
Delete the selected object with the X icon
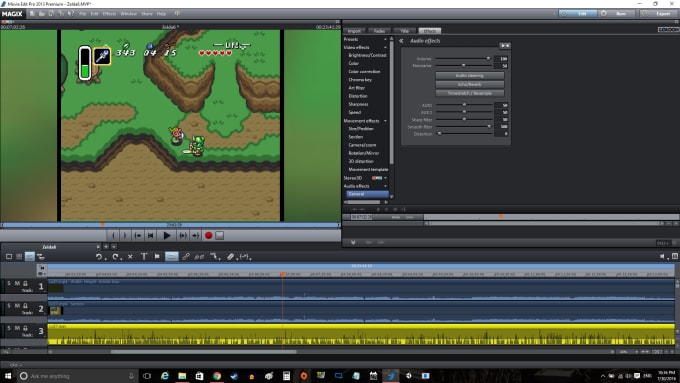(x=130, y=257)
